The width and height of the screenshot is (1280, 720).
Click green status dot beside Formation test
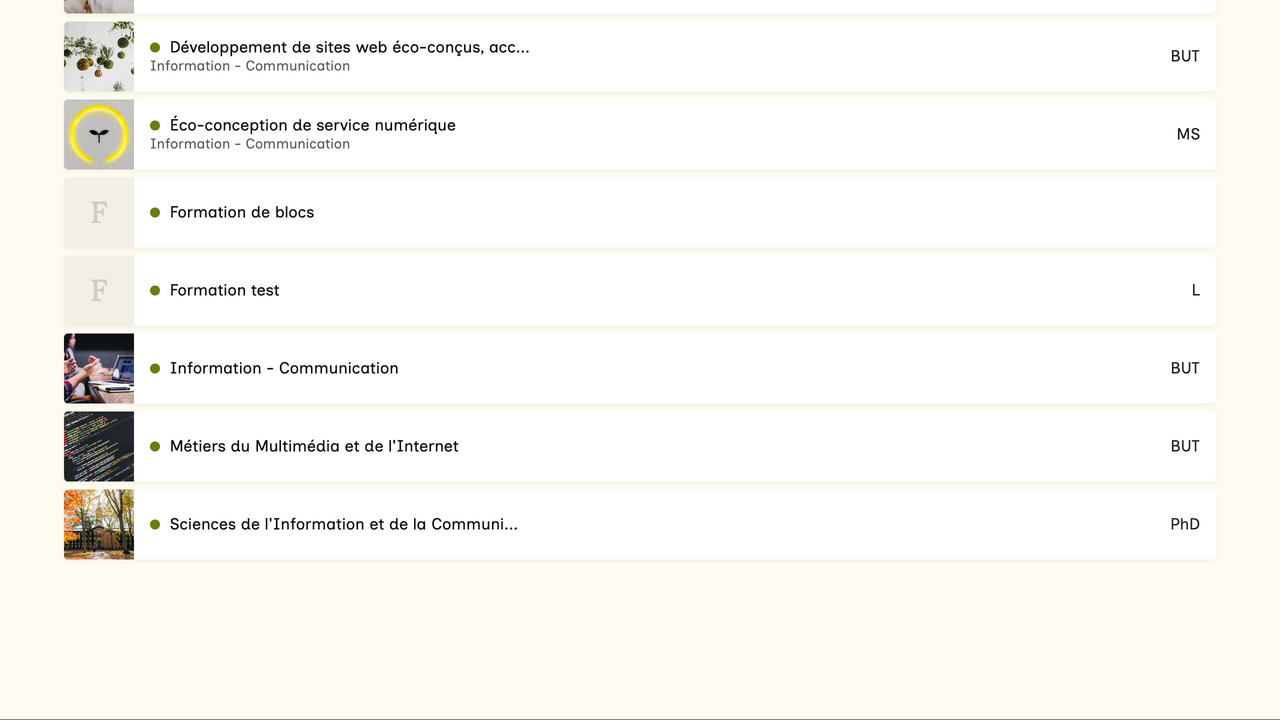click(155, 290)
